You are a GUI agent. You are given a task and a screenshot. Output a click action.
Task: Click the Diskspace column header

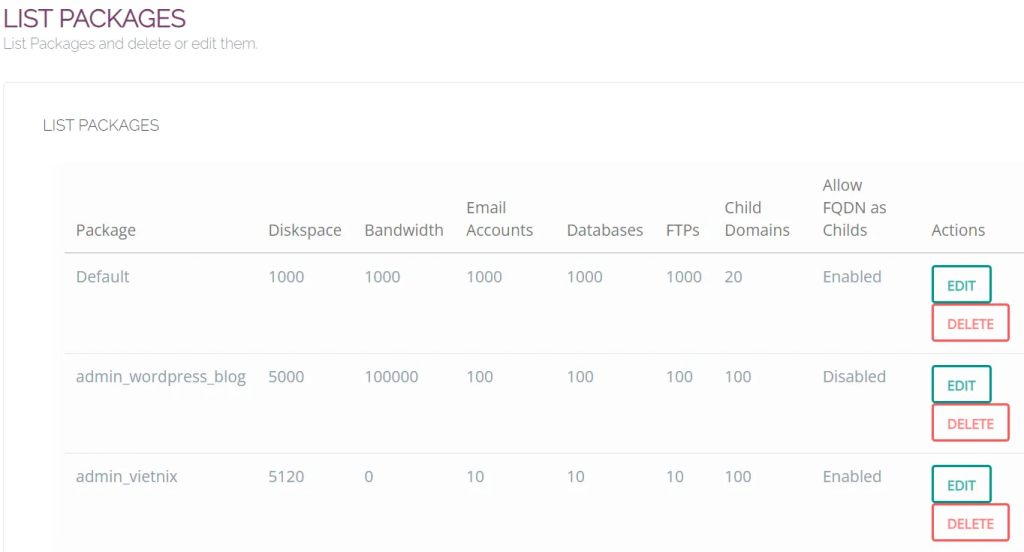pyautogui.click(x=305, y=230)
